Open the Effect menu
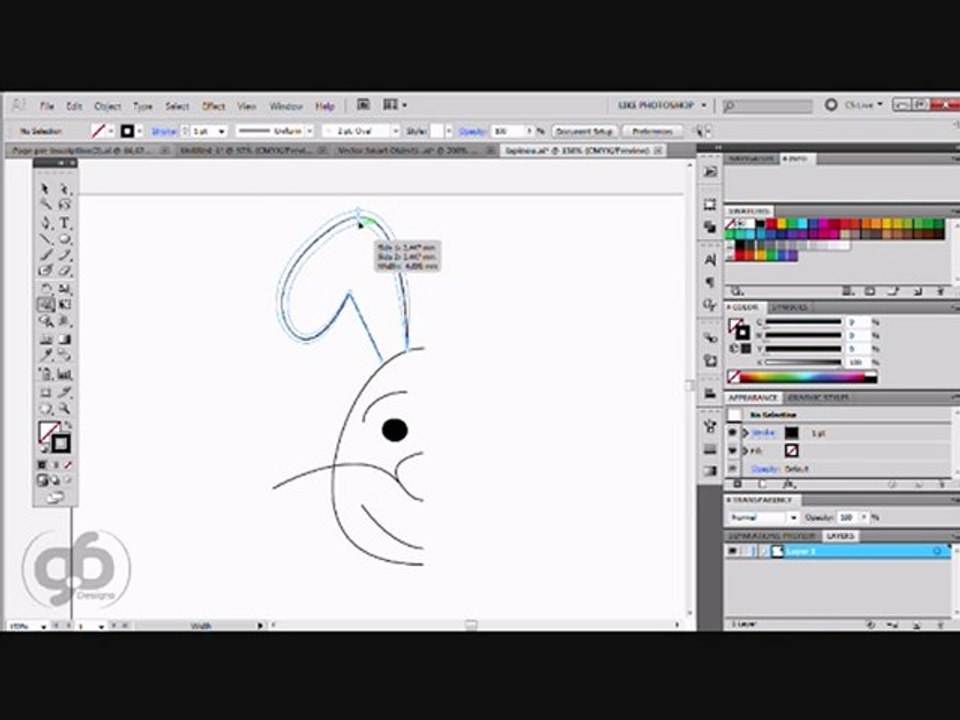 [x=213, y=106]
